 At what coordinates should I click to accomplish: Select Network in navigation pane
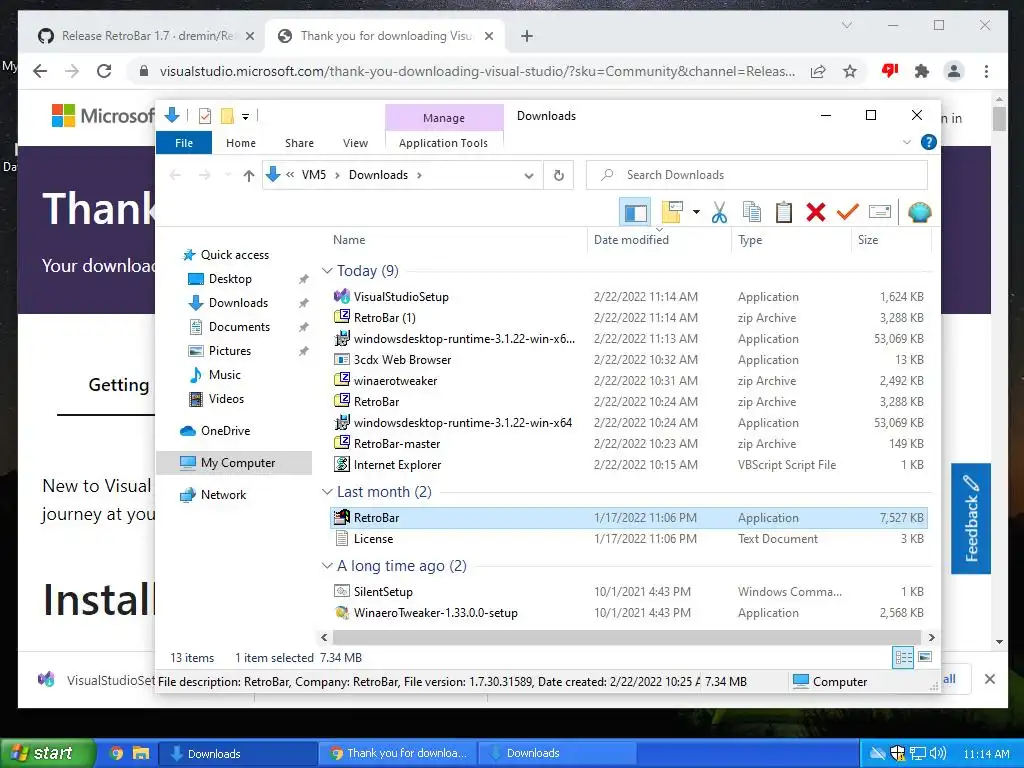tap(223, 494)
